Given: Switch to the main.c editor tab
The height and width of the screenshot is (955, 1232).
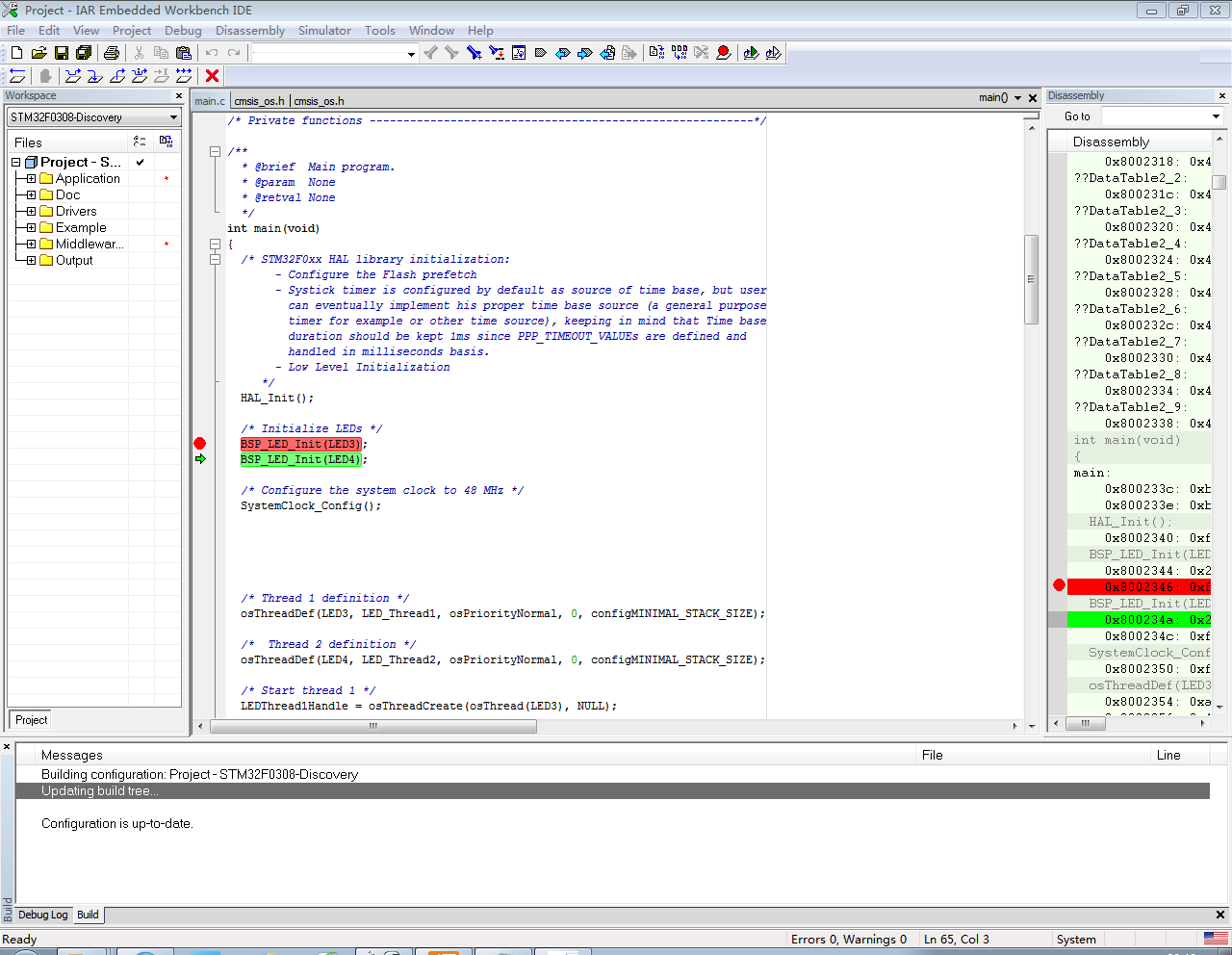Looking at the screenshot, I should 209,100.
